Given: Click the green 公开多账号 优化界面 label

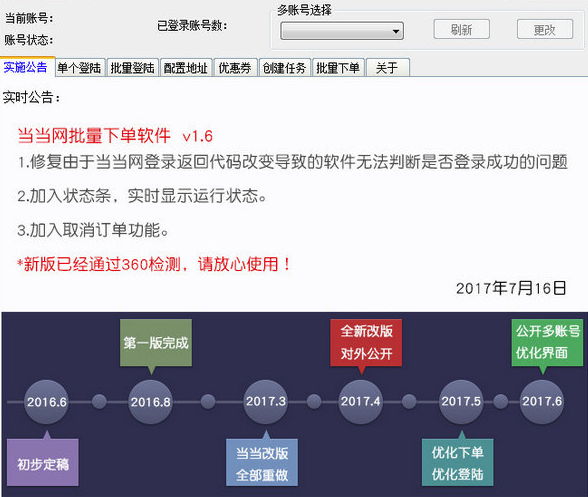Looking at the screenshot, I should click(548, 342).
